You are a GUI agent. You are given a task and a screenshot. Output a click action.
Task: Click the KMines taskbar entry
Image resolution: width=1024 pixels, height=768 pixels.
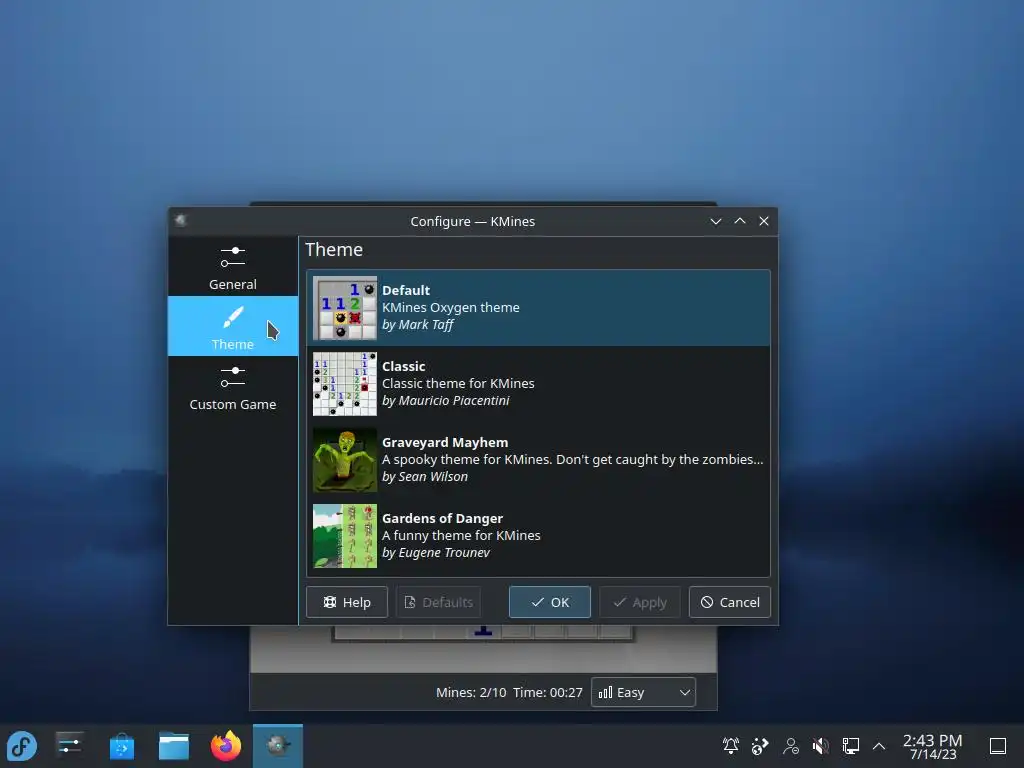(278, 746)
